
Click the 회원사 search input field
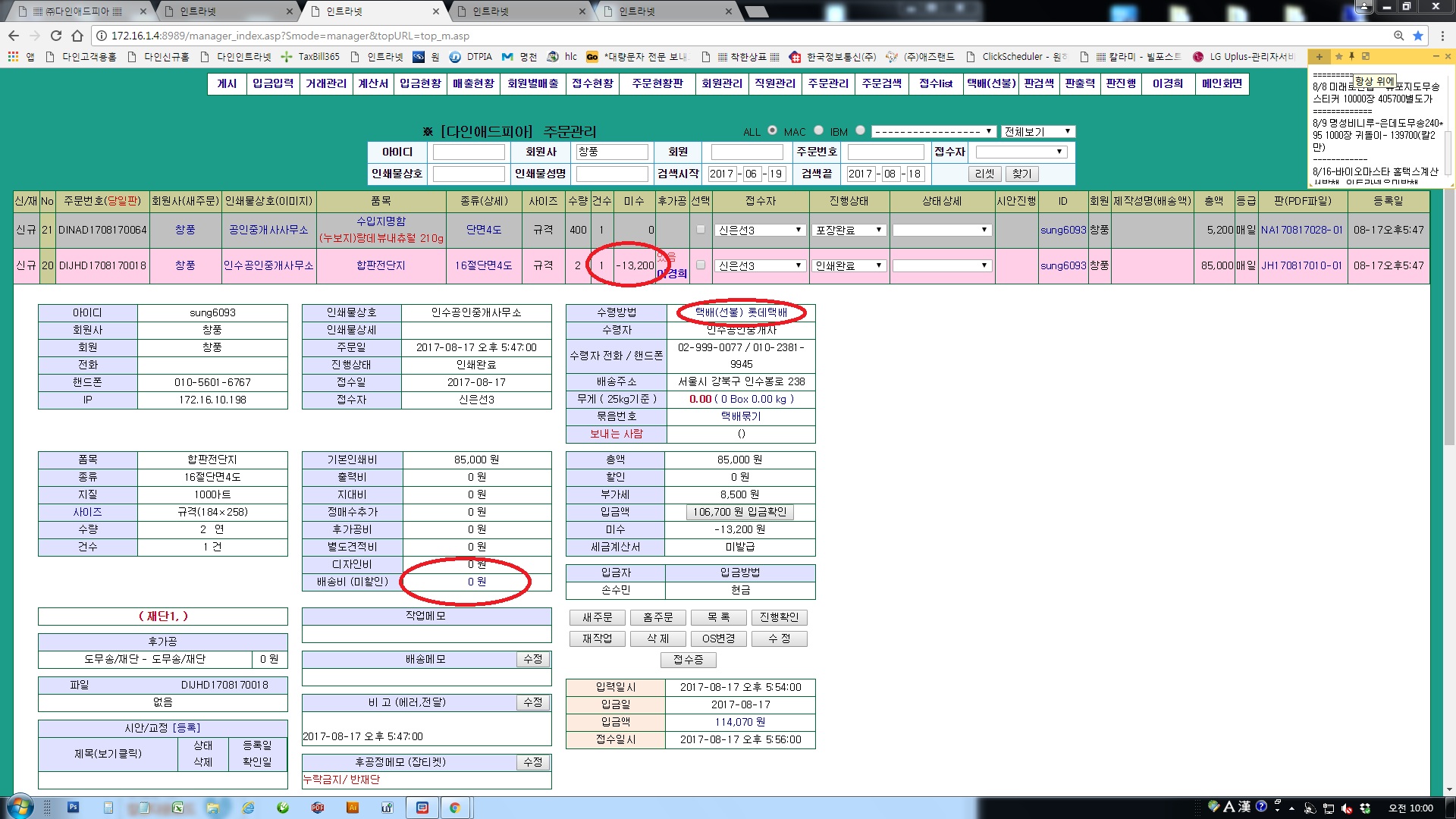pyautogui.click(x=611, y=152)
